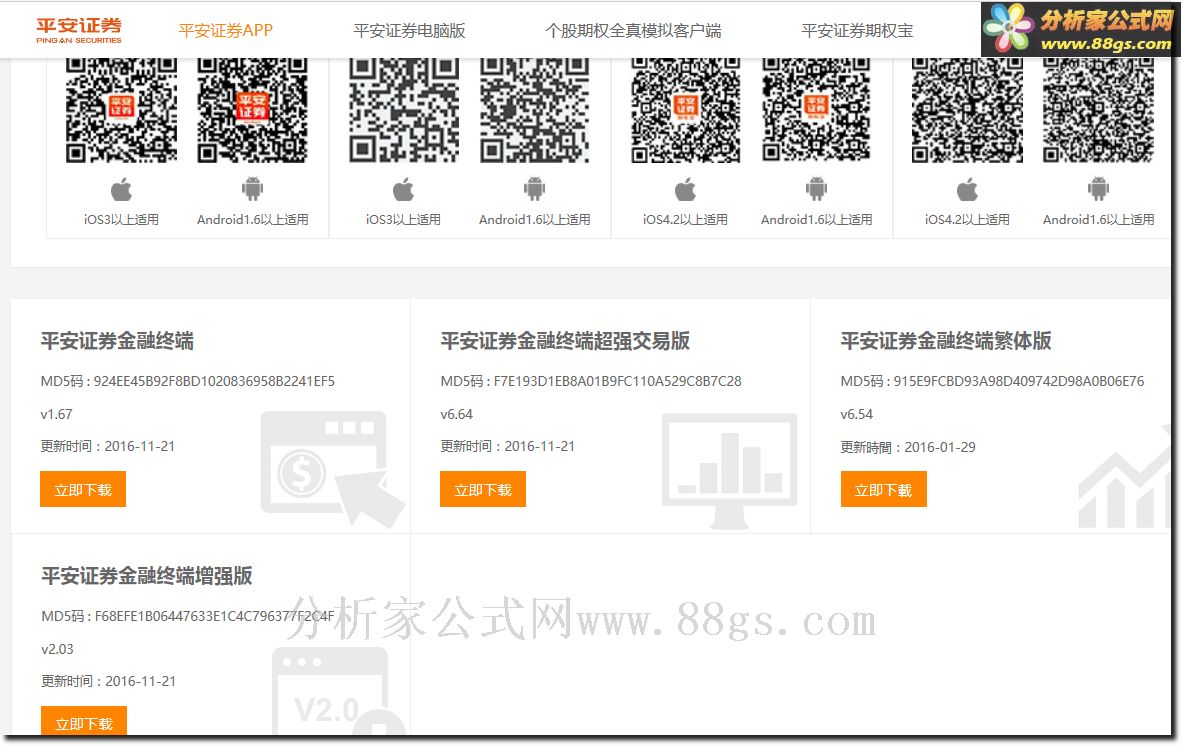The image size is (1183, 746).
Task: Click the Ping An Securities logo
Action: coord(78,30)
